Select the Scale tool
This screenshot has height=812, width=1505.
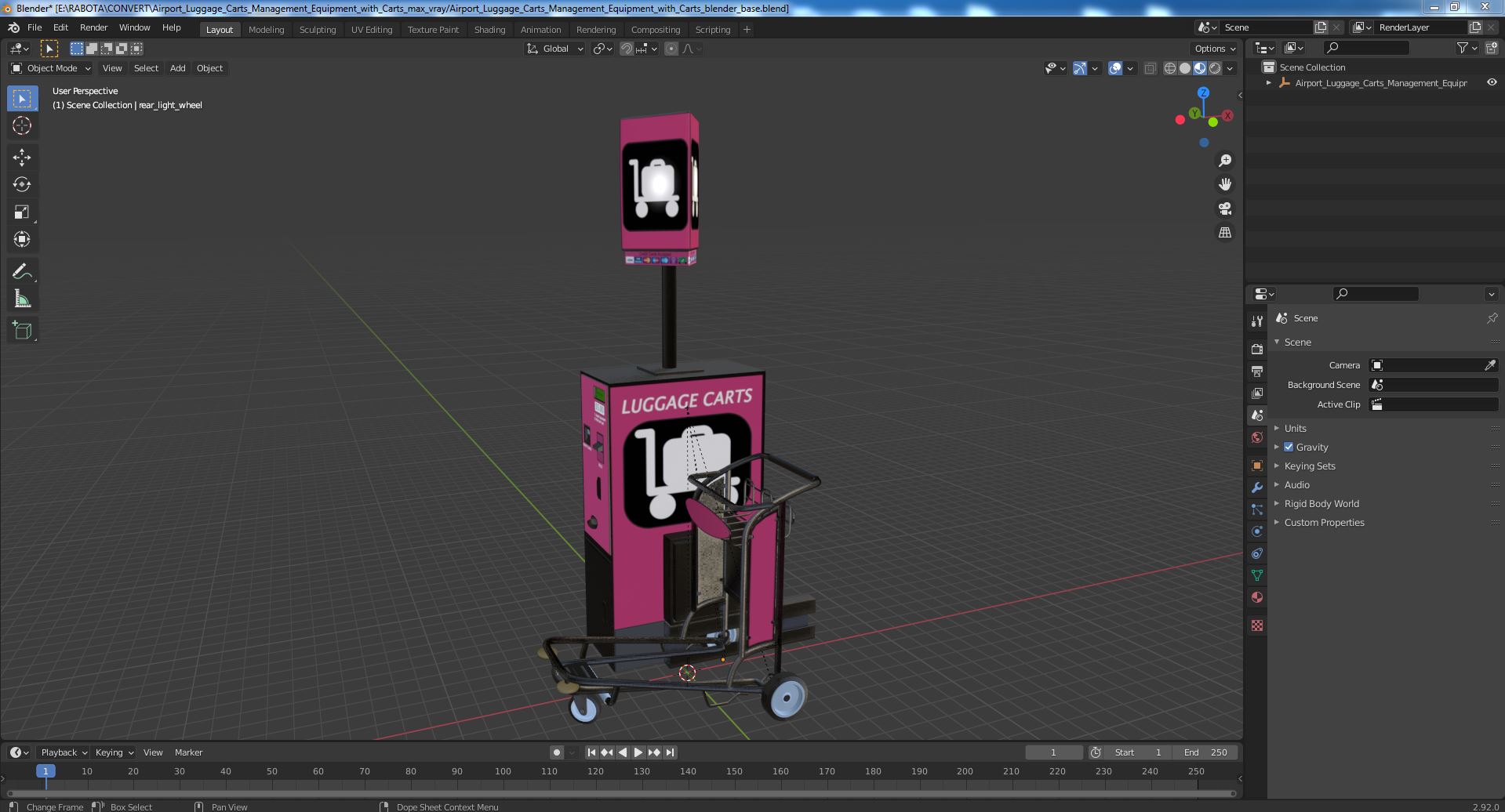22,212
